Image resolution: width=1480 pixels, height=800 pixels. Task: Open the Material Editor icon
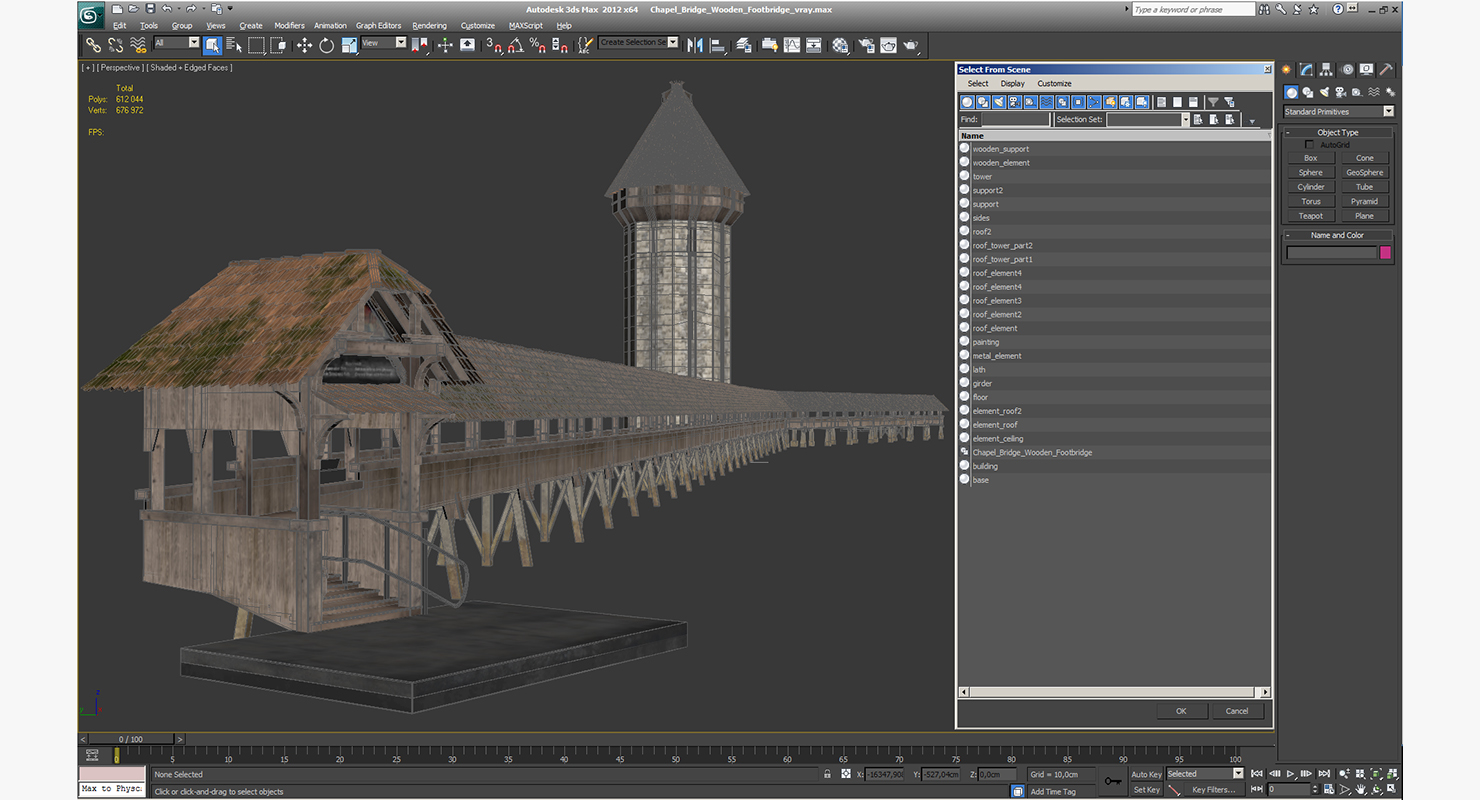click(840, 45)
